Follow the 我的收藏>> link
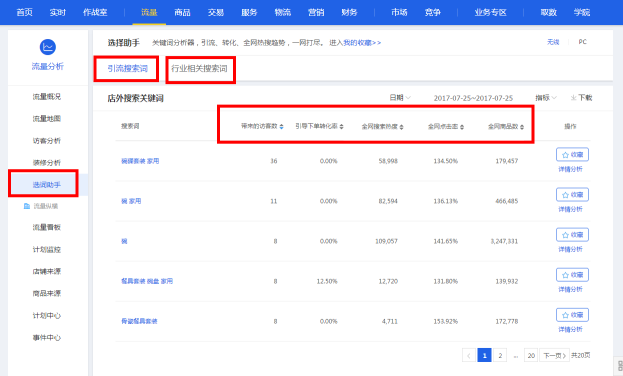Screen dimensions: 623x376 pyautogui.click(x=362, y=43)
